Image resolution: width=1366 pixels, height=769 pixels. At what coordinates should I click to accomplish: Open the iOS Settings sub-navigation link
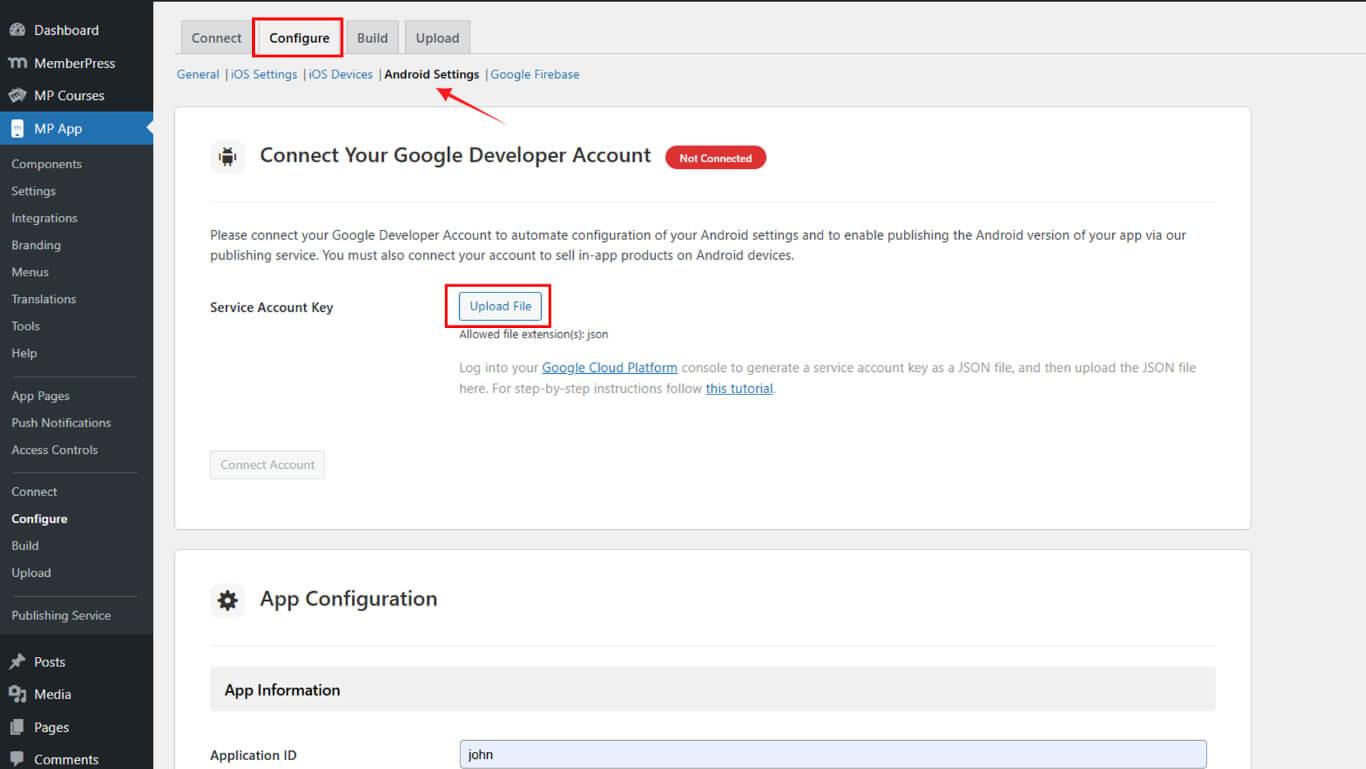click(264, 74)
